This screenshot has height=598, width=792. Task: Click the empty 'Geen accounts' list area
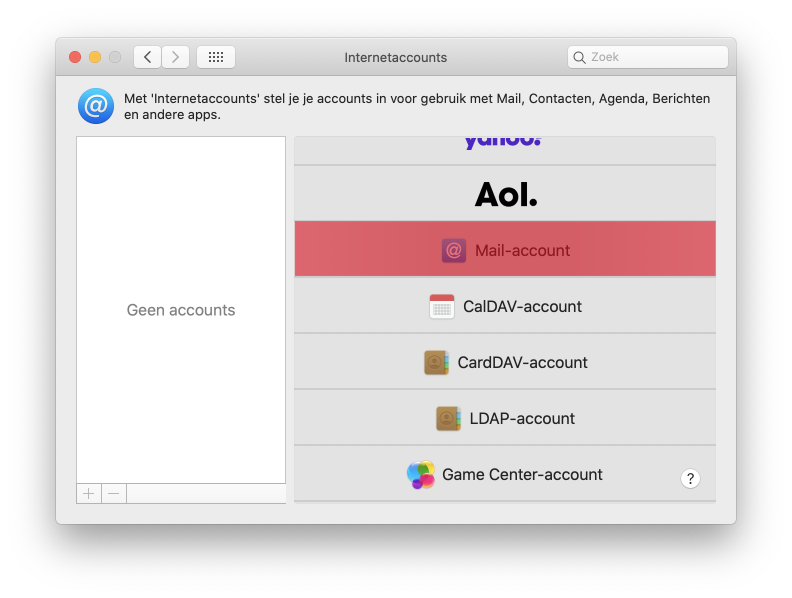point(181,310)
